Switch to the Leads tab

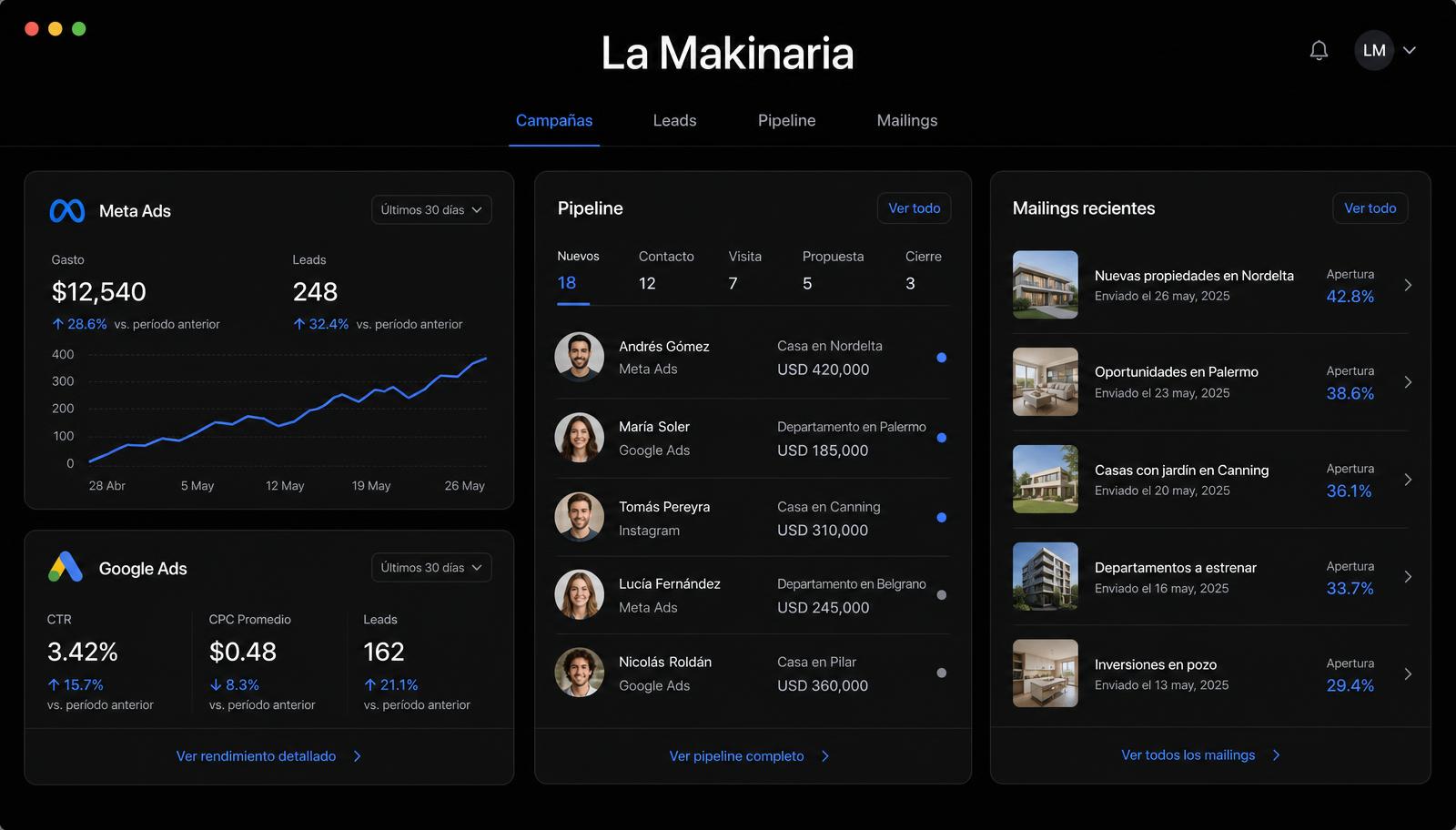[x=674, y=120]
